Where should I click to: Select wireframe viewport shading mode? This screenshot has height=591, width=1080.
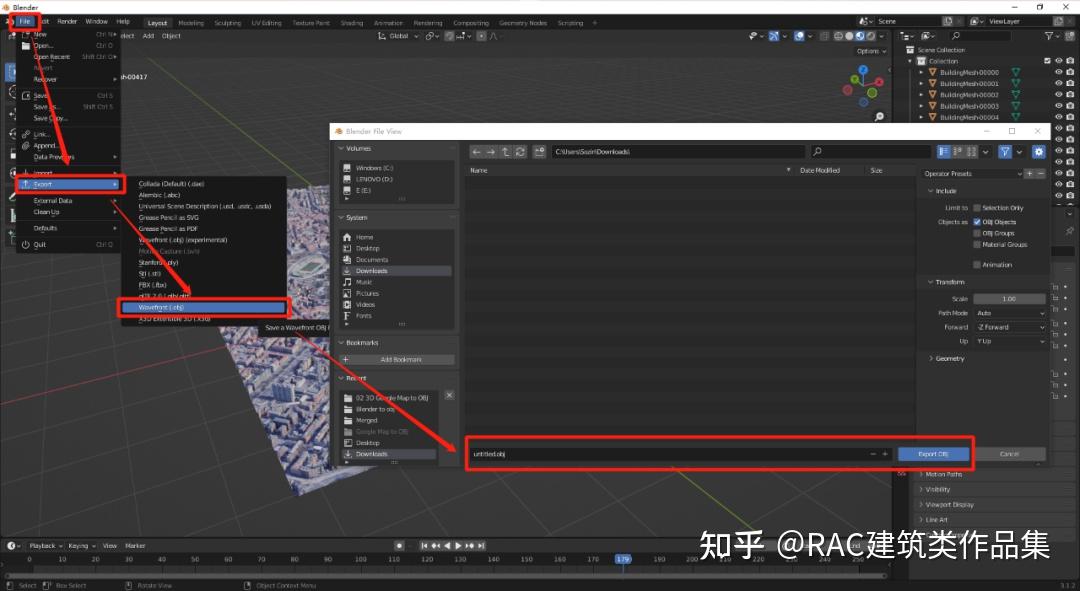[838, 36]
